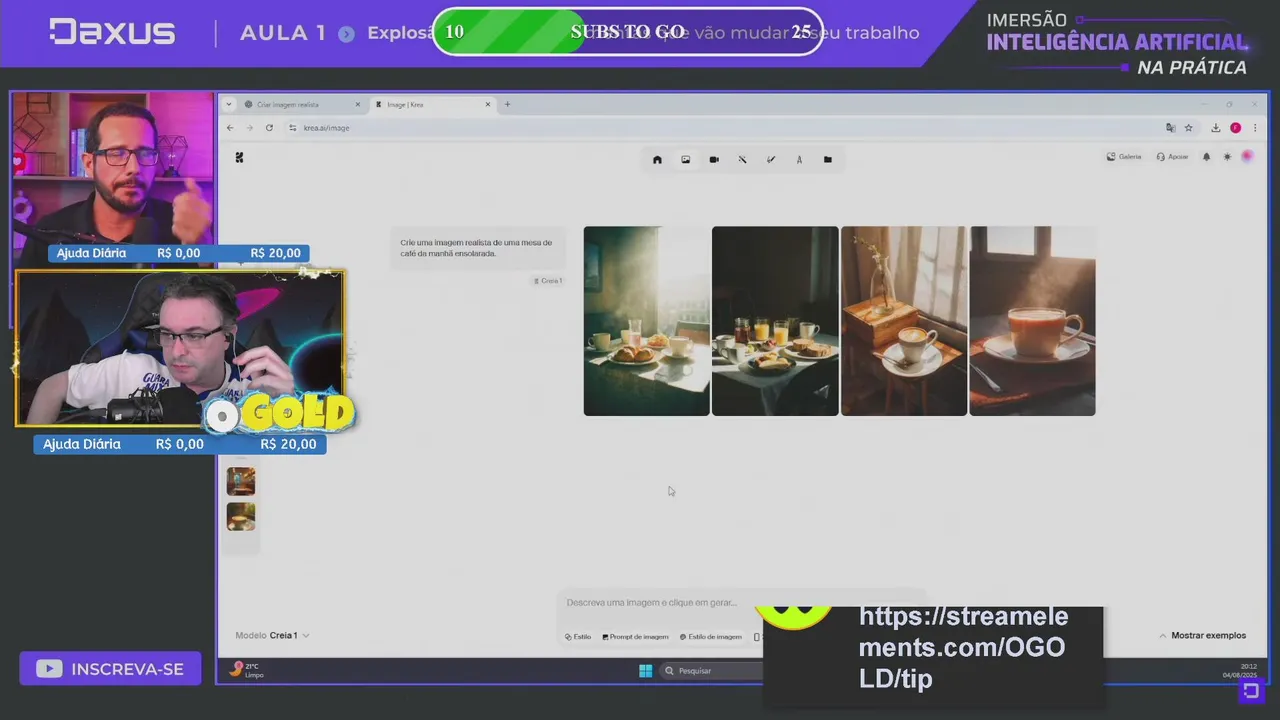Open first generated breakfast table image
This screenshot has height=720, width=1280.
646,321
